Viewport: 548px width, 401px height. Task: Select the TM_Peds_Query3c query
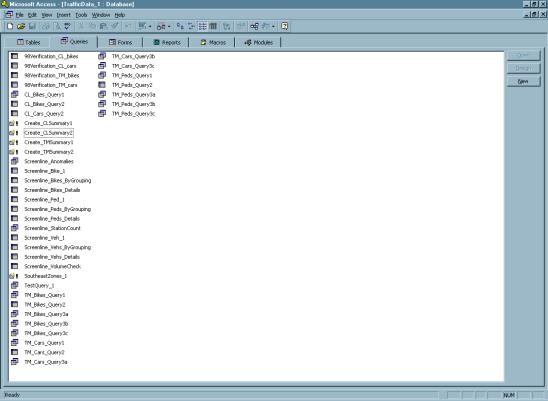pyautogui.click(x=133, y=114)
